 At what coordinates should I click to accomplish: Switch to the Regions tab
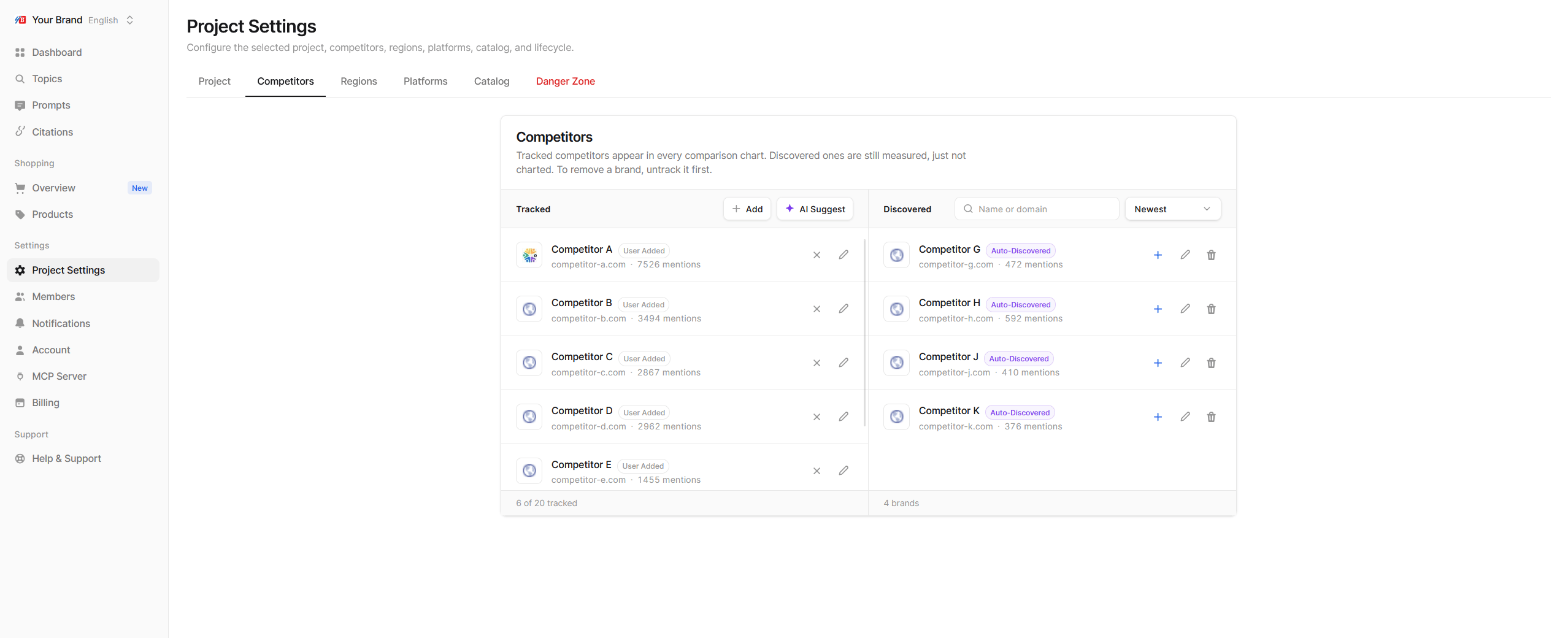tap(358, 82)
